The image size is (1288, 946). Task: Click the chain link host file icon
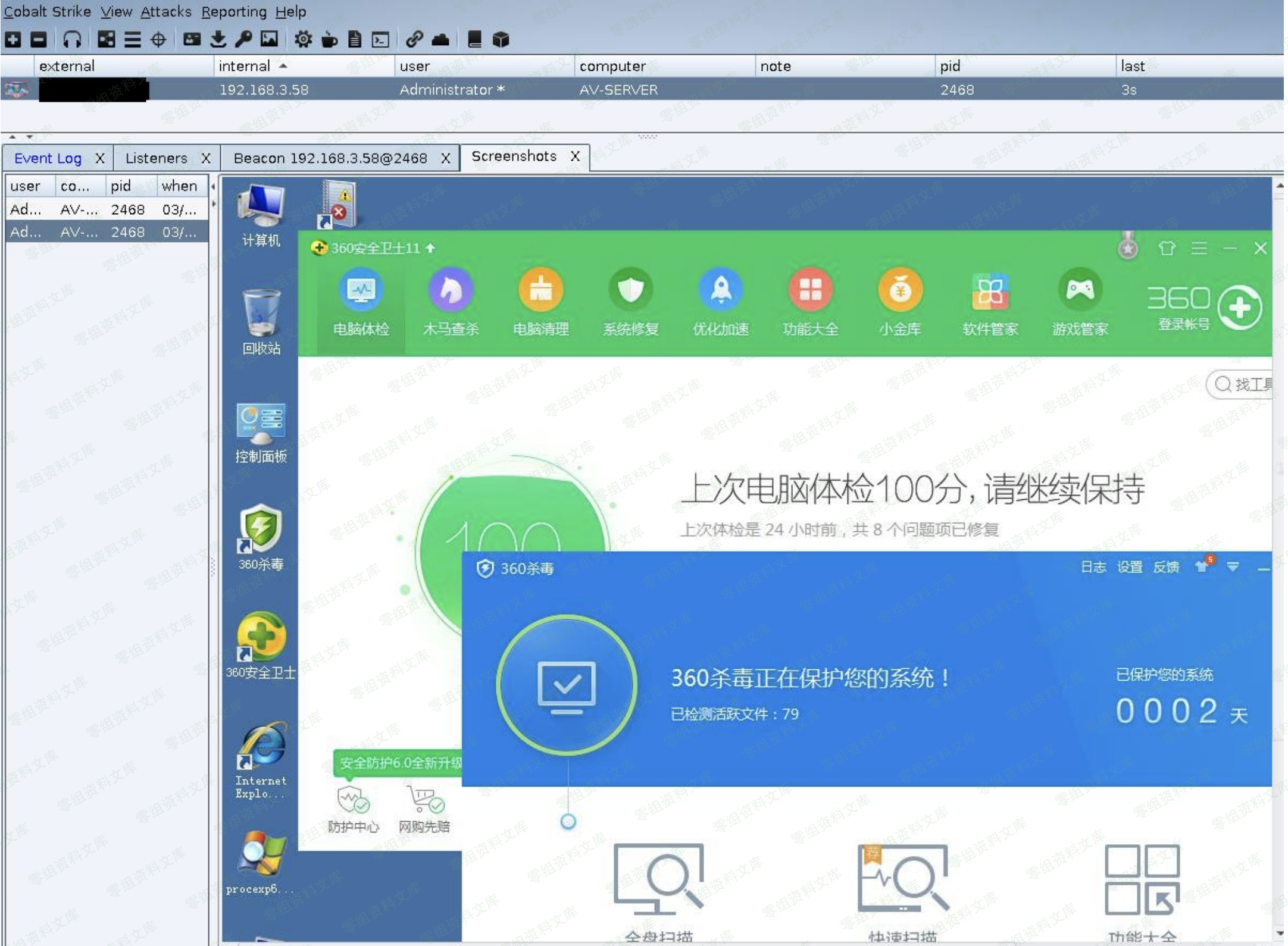pos(414,40)
